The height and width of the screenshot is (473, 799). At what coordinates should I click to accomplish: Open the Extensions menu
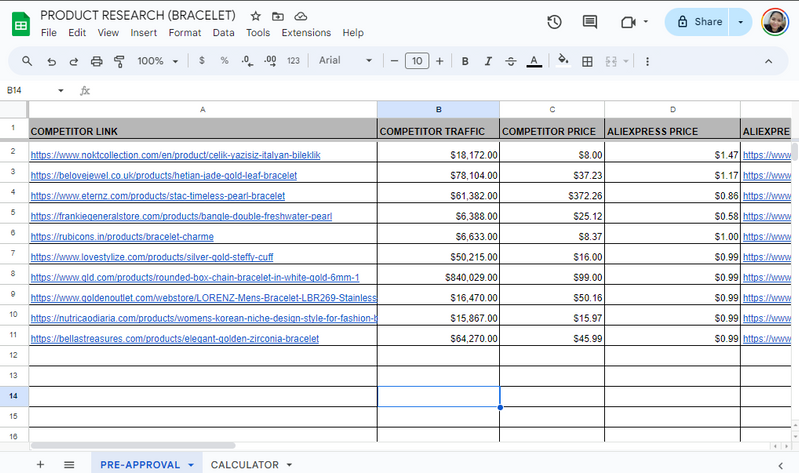click(x=306, y=33)
